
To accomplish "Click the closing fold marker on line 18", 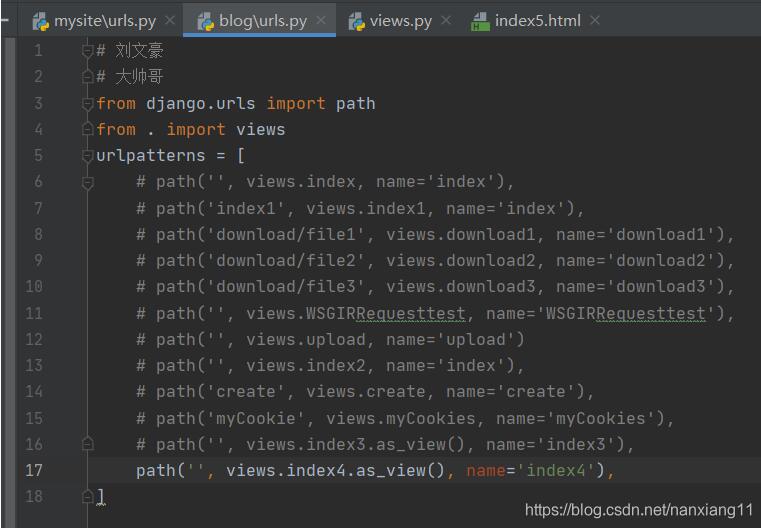I will (x=88, y=495).
